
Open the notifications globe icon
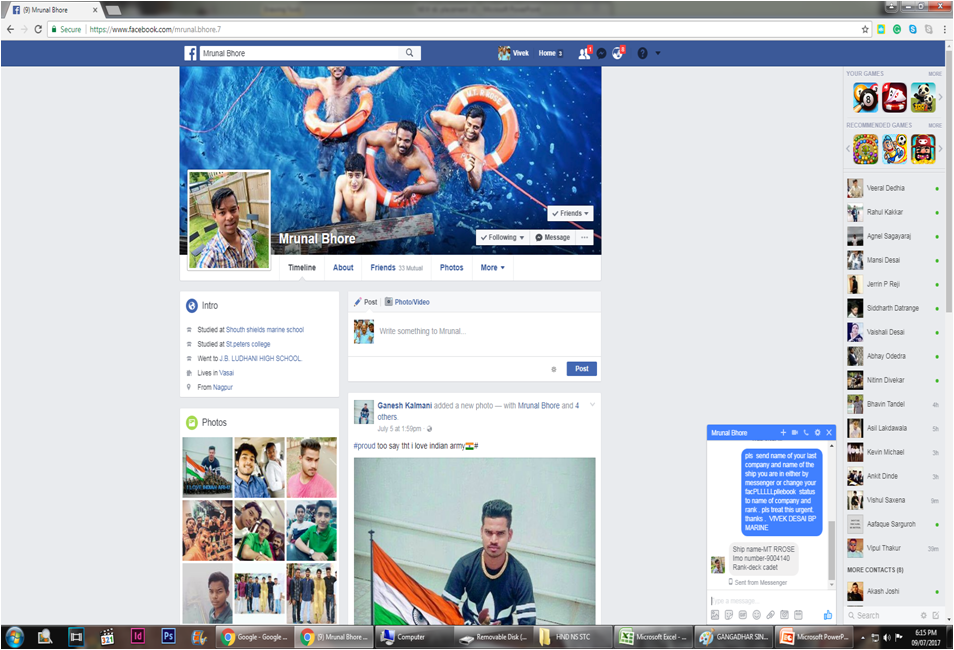619,53
